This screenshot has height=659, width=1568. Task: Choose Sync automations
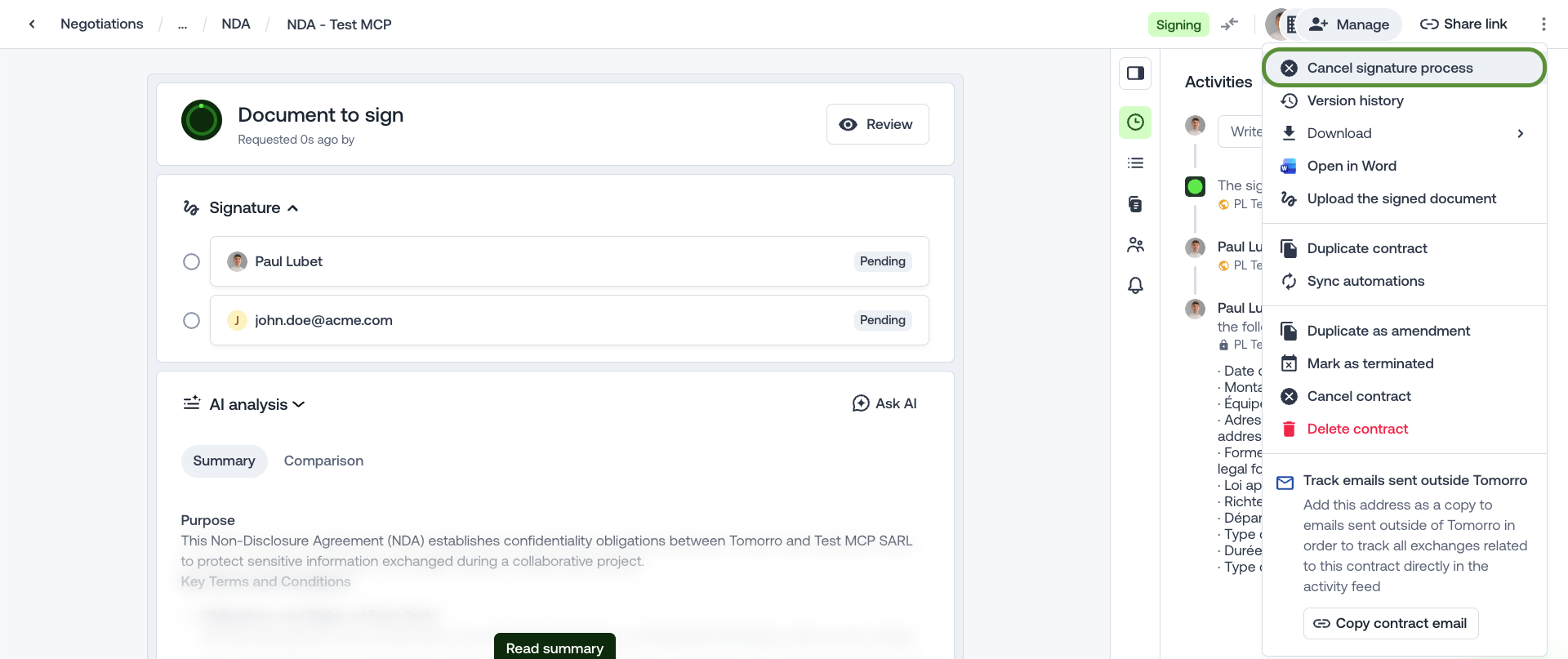pyautogui.click(x=1405, y=281)
